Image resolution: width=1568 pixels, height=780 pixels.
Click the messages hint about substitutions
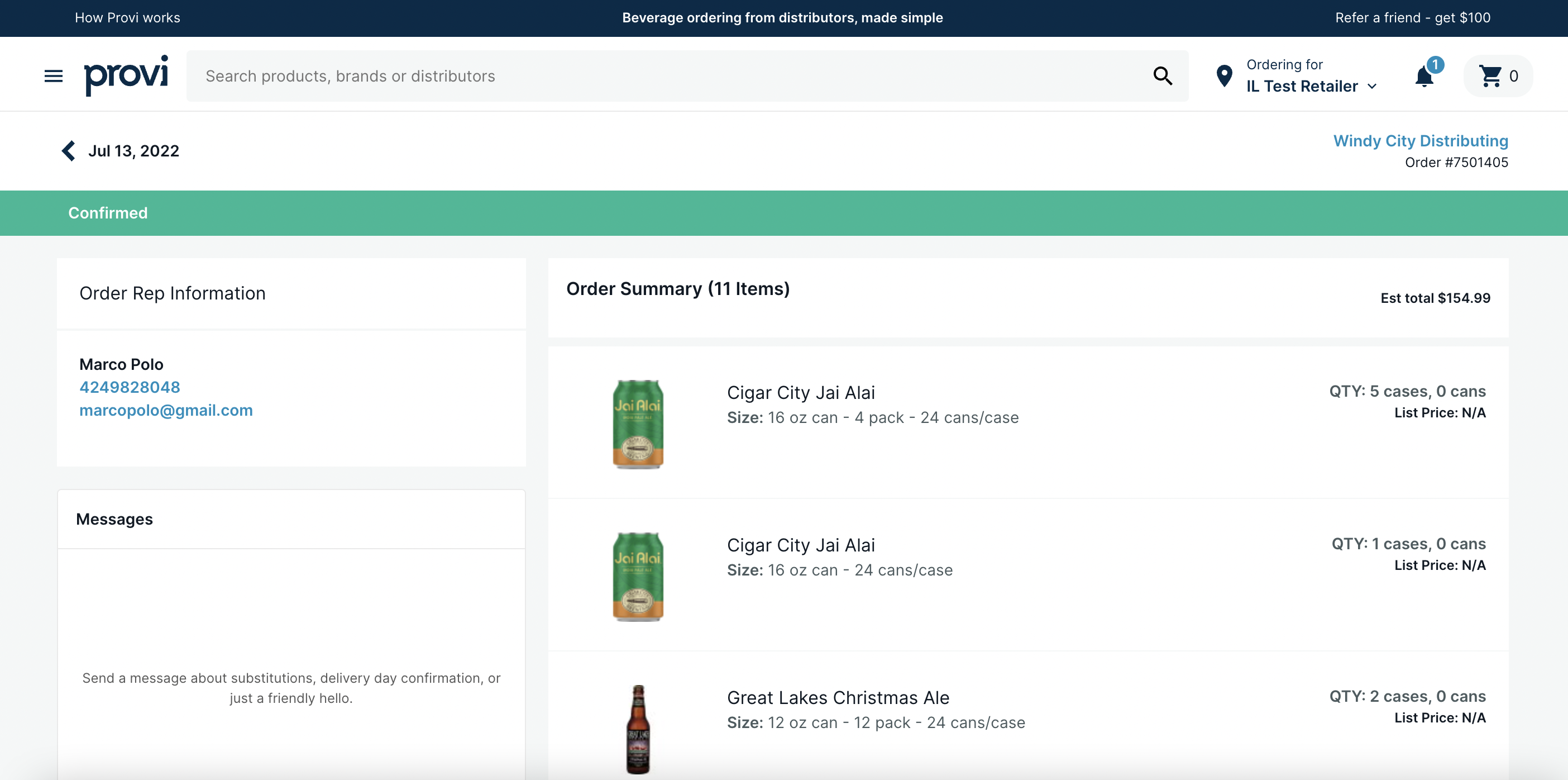[291, 688]
